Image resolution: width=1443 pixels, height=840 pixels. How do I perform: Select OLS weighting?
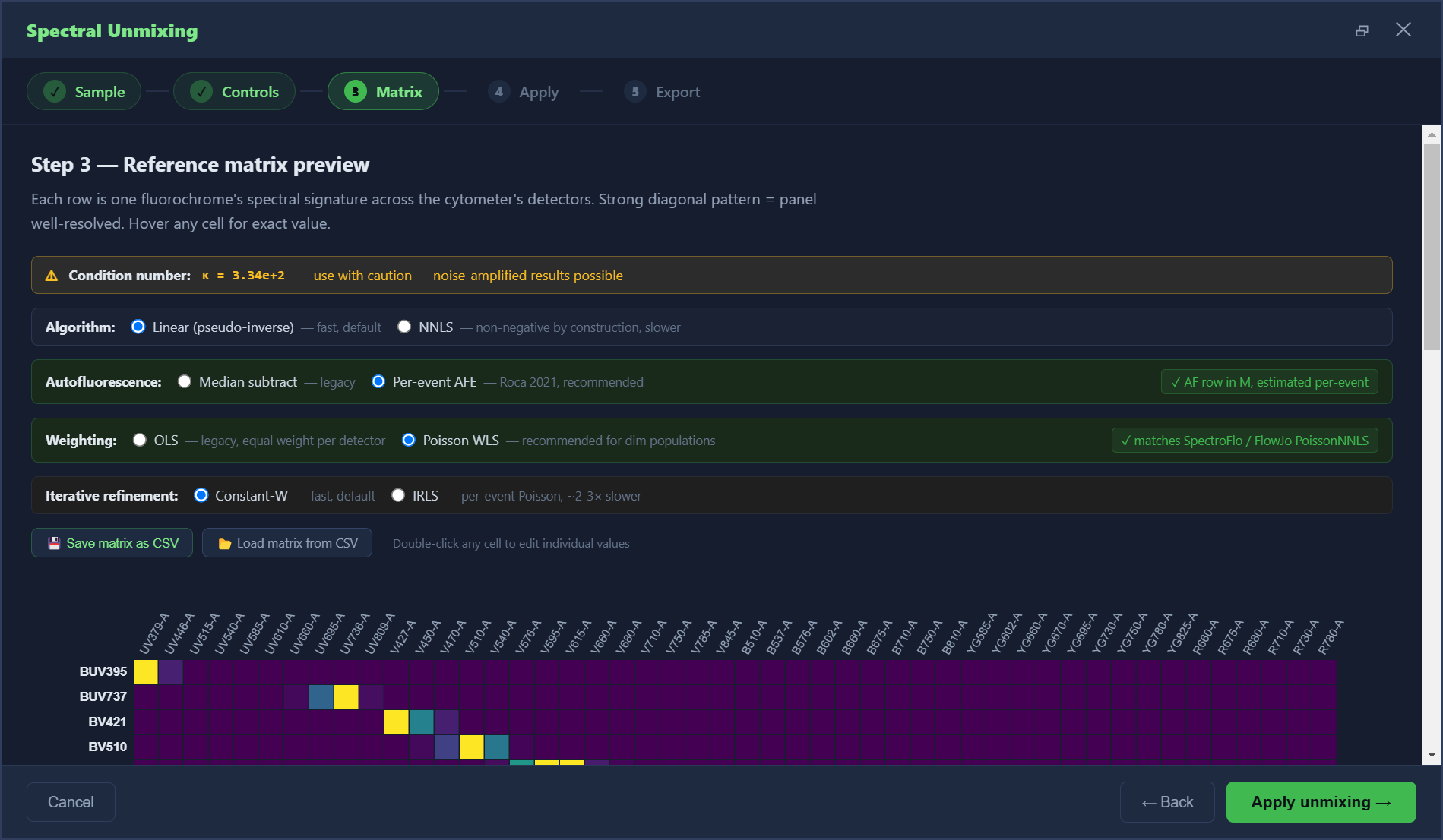pyautogui.click(x=140, y=440)
